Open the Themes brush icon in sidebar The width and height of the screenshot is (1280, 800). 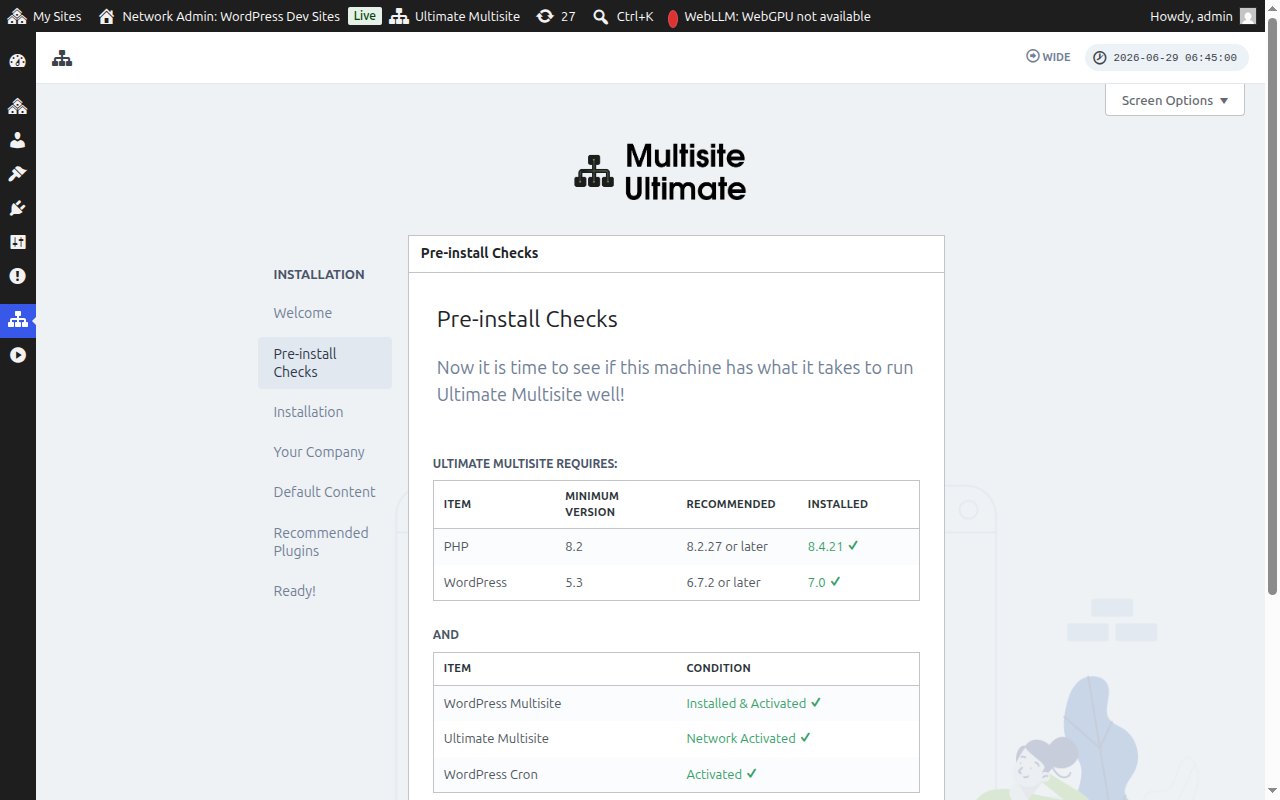[x=17, y=174]
